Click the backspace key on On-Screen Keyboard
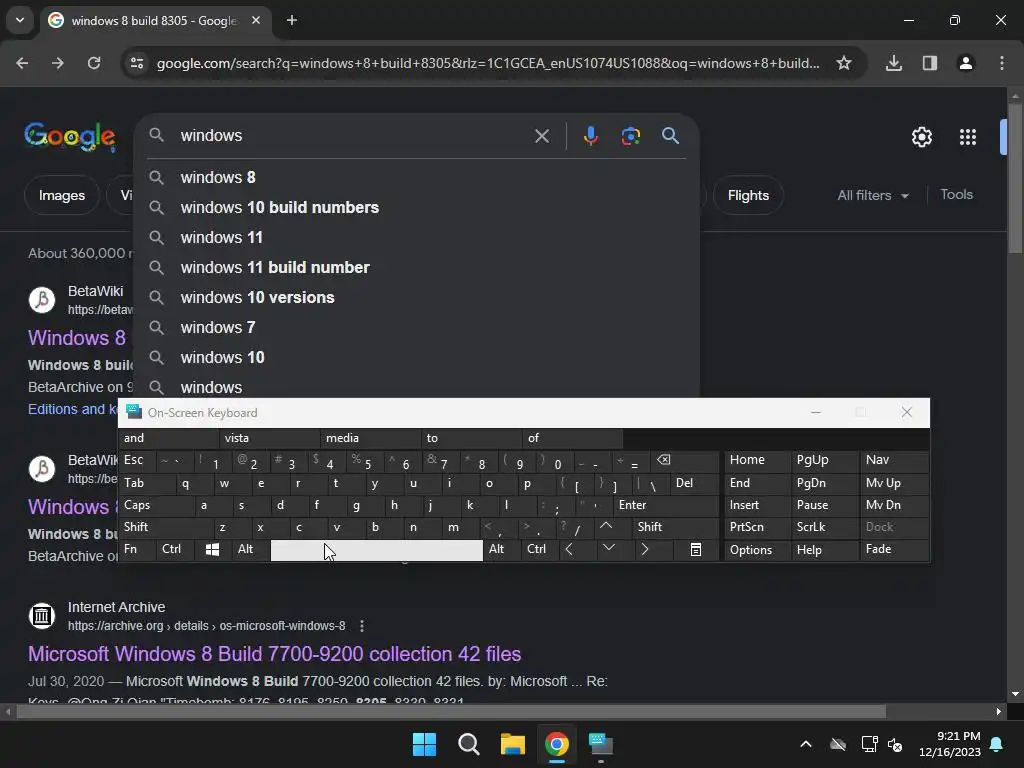 [685, 460]
